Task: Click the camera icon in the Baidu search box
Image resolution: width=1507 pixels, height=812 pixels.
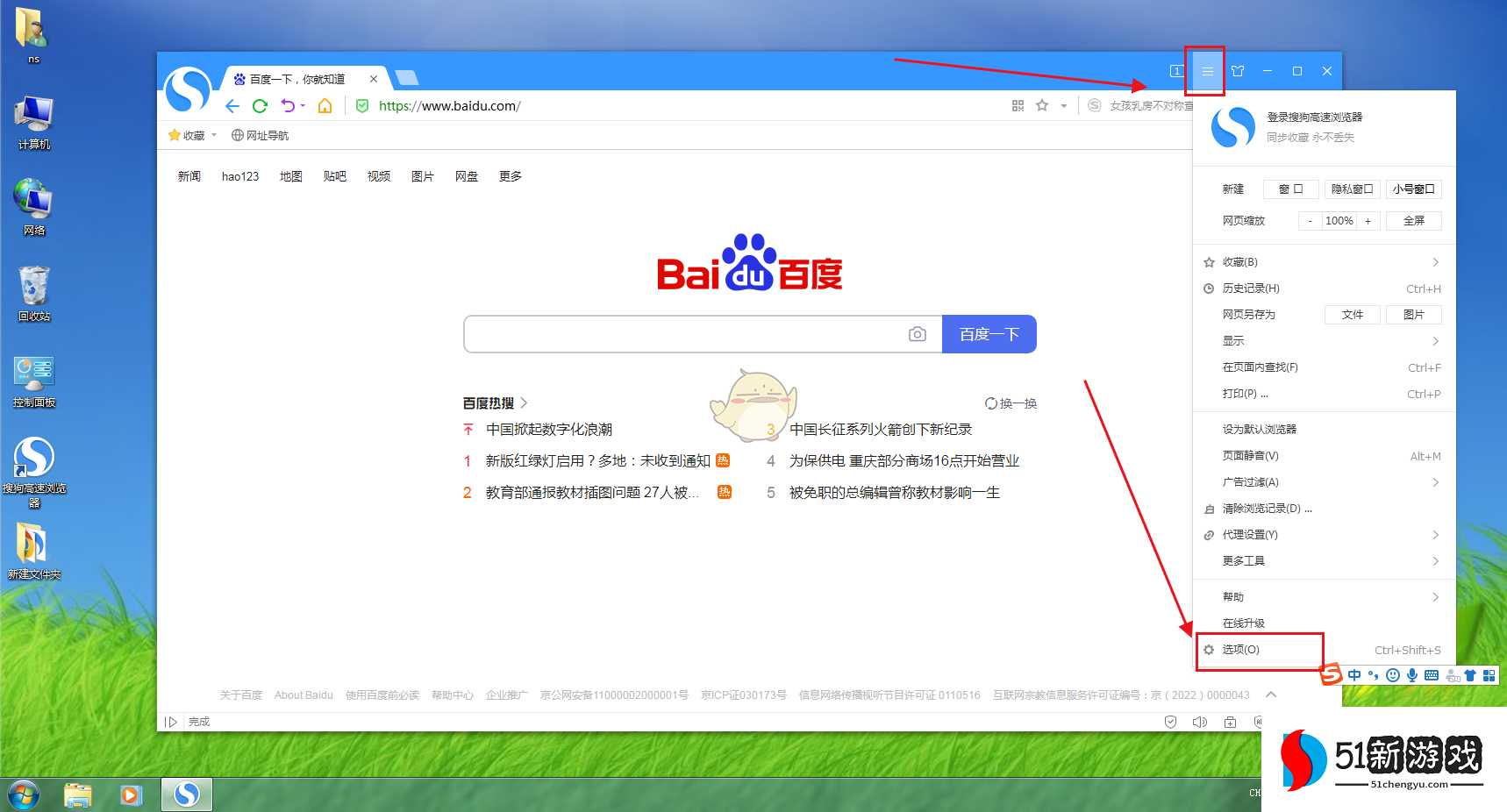Action: tap(918, 334)
